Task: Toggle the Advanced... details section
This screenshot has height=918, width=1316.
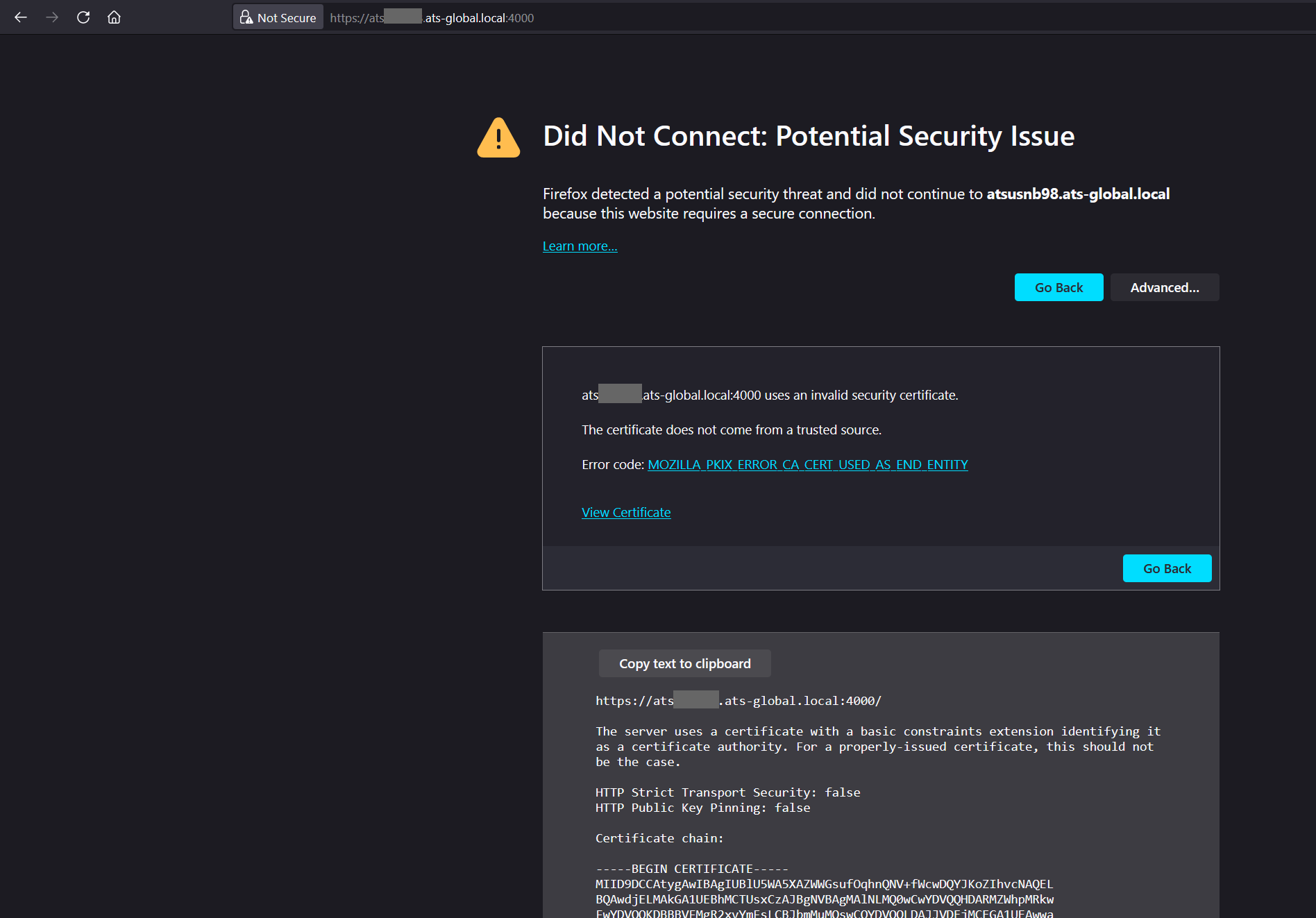Action: pos(1164,287)
